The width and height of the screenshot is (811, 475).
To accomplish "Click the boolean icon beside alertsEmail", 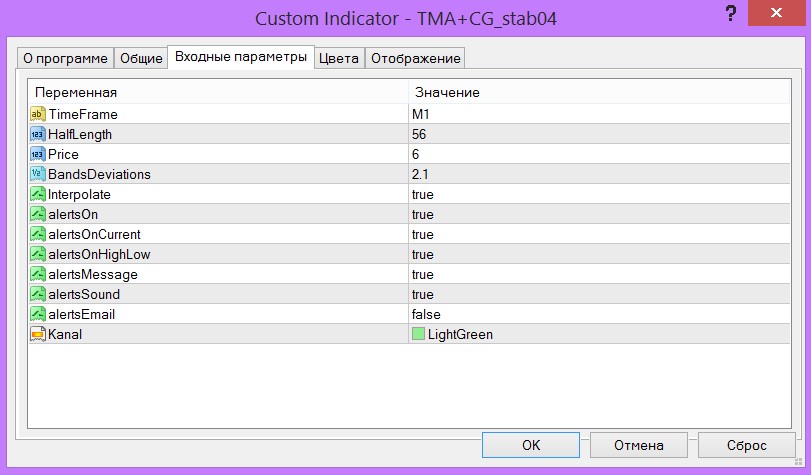I will [38, 314].
